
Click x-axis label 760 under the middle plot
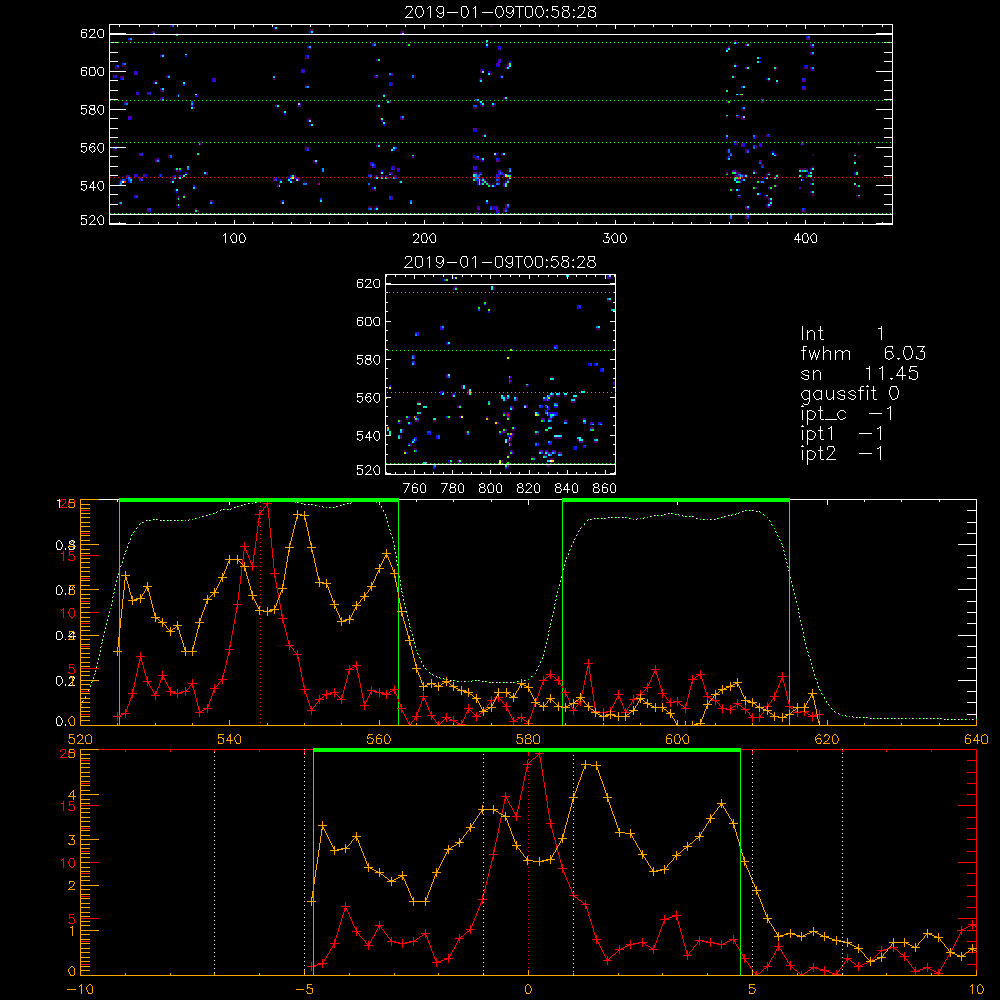[415, 489]
